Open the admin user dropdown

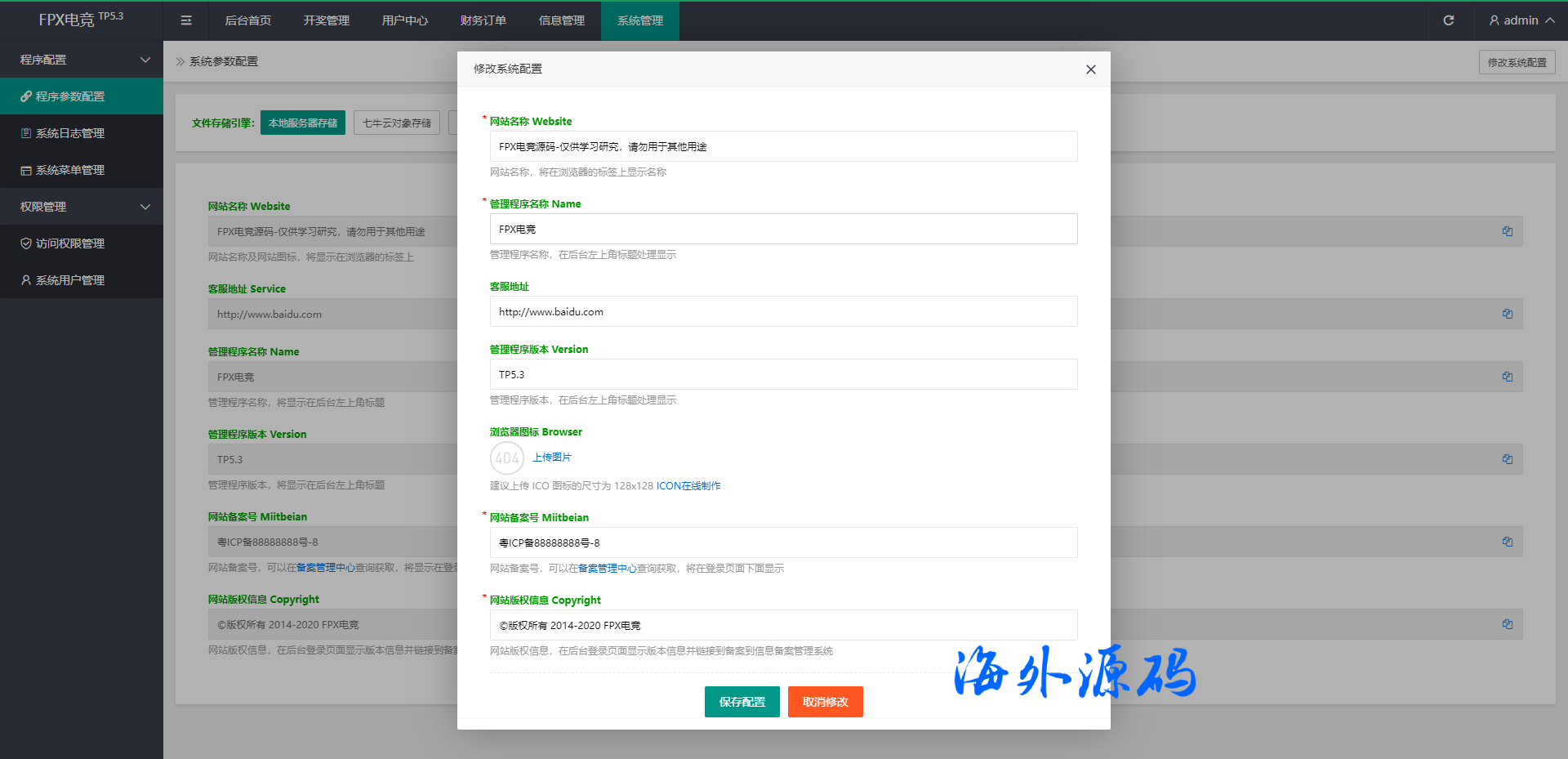(1521, 20)
